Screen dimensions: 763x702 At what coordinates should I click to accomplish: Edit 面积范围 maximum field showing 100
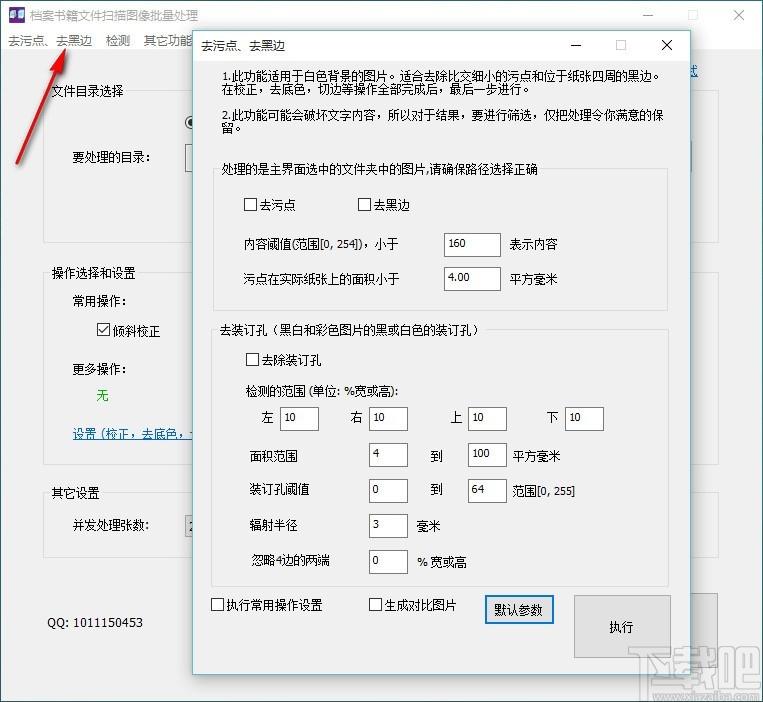[487, 455]
